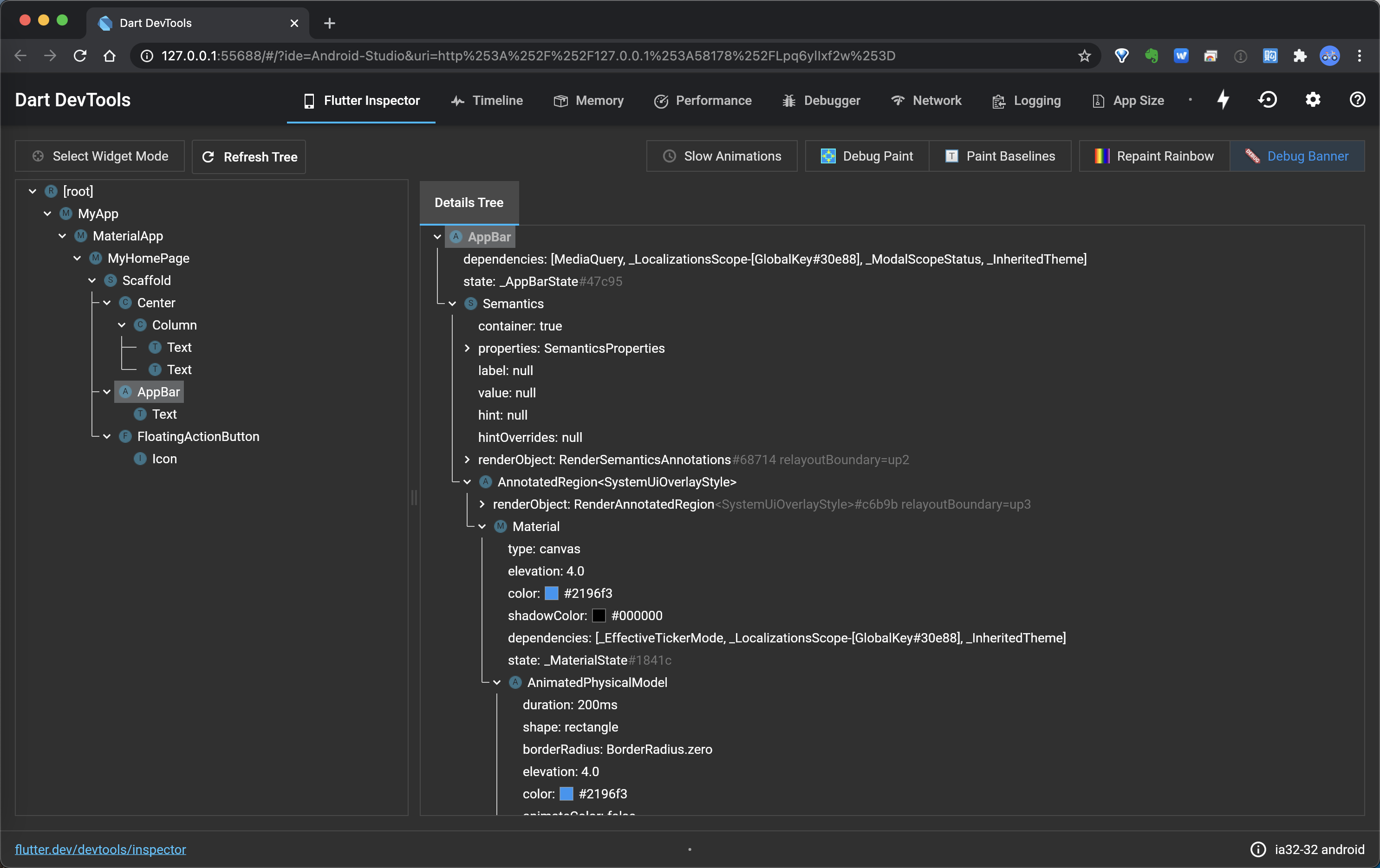Toggle Repaint Rainbow

click(1154, 156)
